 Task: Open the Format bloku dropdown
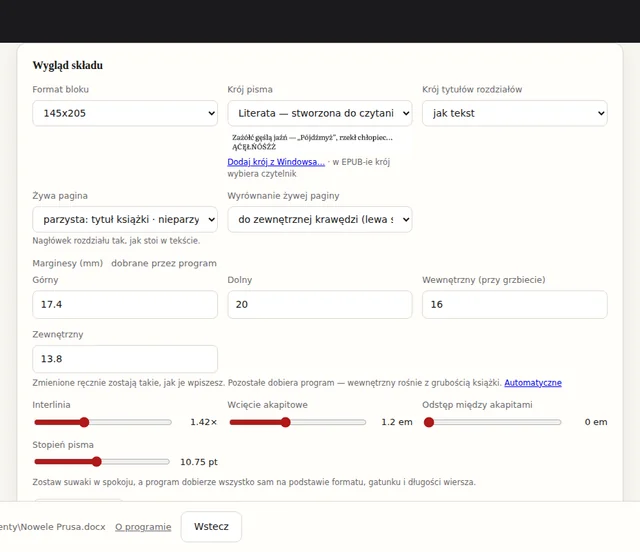pyautogui.click(x=125, y=113)
